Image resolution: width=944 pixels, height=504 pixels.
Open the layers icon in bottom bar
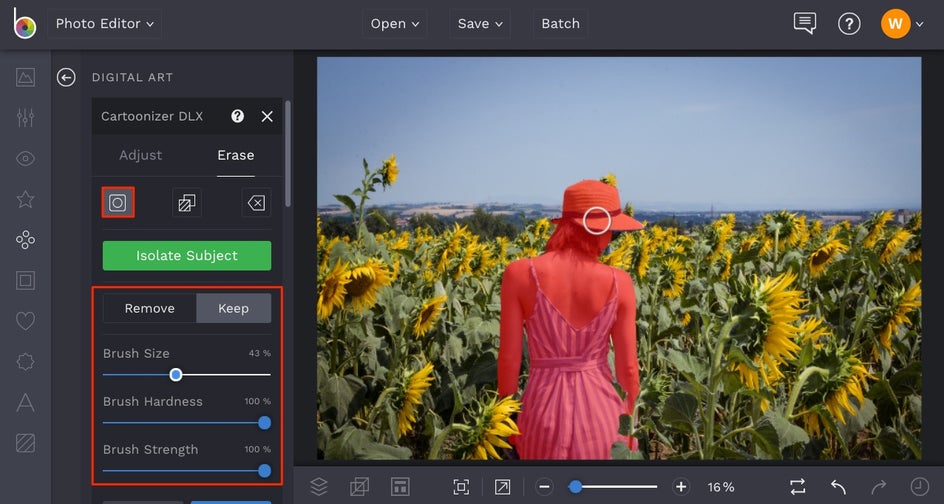point(318,487)
